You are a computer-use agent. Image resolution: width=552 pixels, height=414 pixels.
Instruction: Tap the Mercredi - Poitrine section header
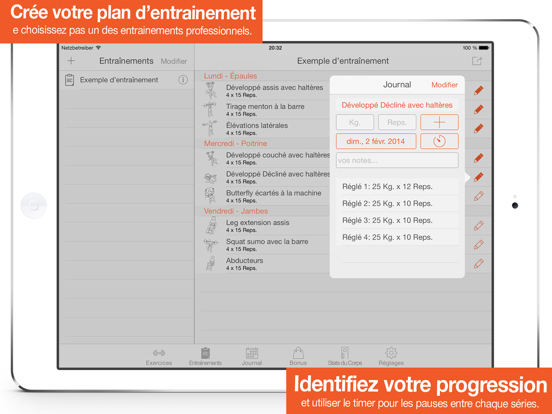click(x=235, y=144)
